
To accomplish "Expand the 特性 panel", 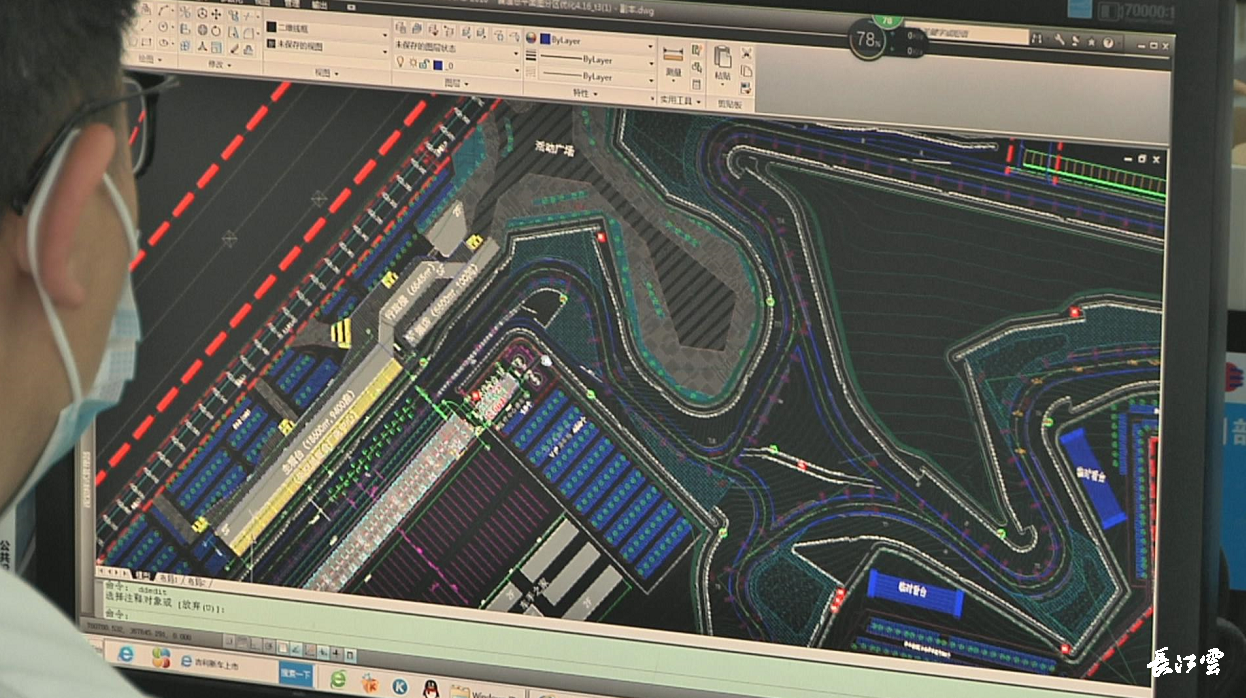I will point(586,93).
